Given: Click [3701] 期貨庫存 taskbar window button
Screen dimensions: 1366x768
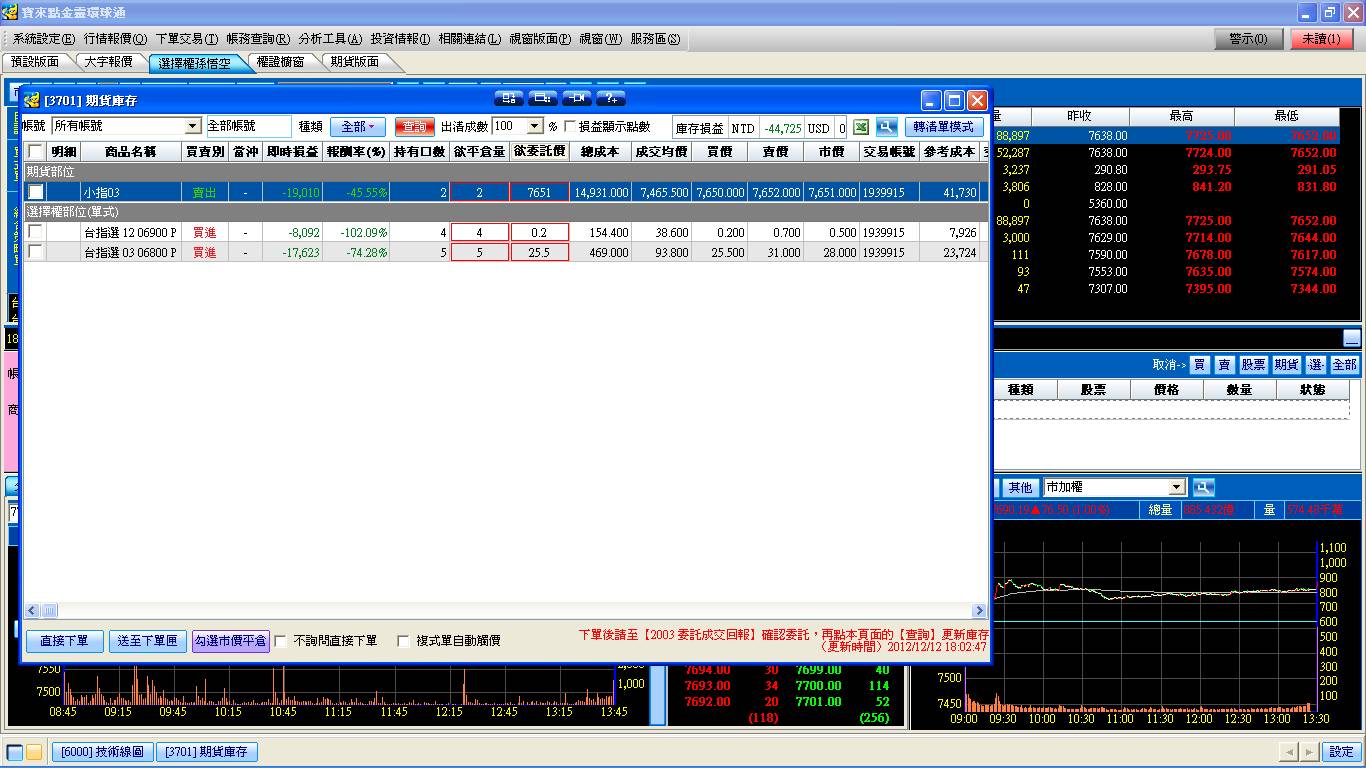Looking at the screenshot, I should 208,752.
